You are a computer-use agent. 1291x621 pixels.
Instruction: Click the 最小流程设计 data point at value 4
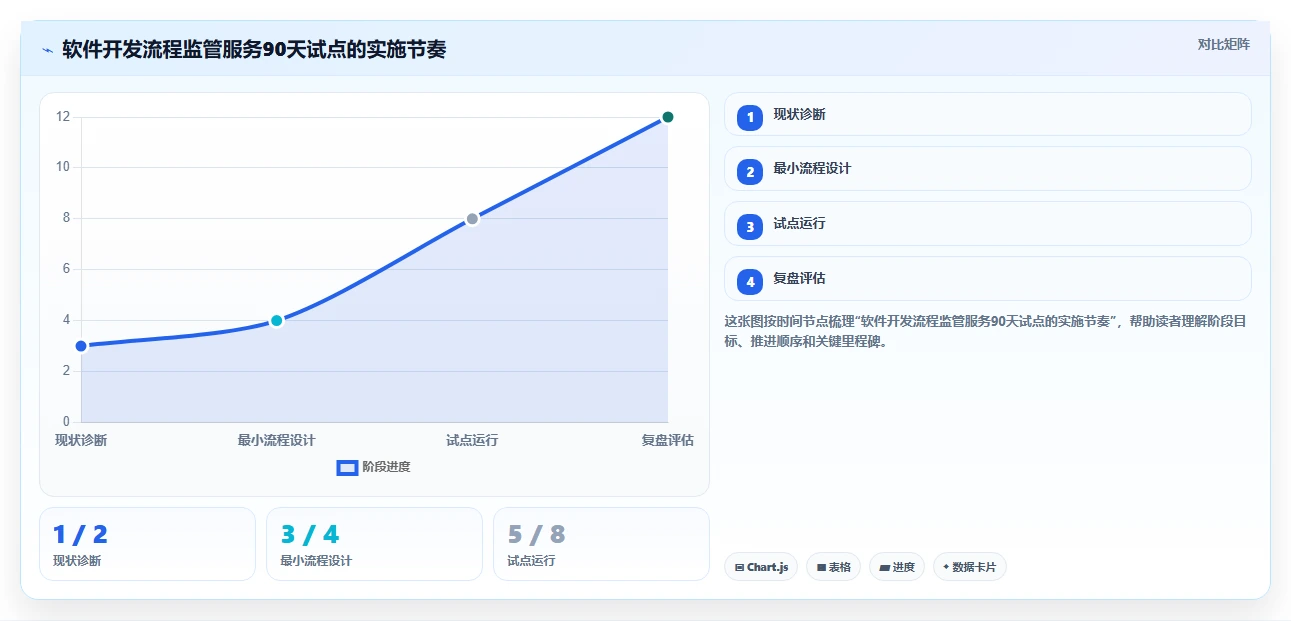277,321
